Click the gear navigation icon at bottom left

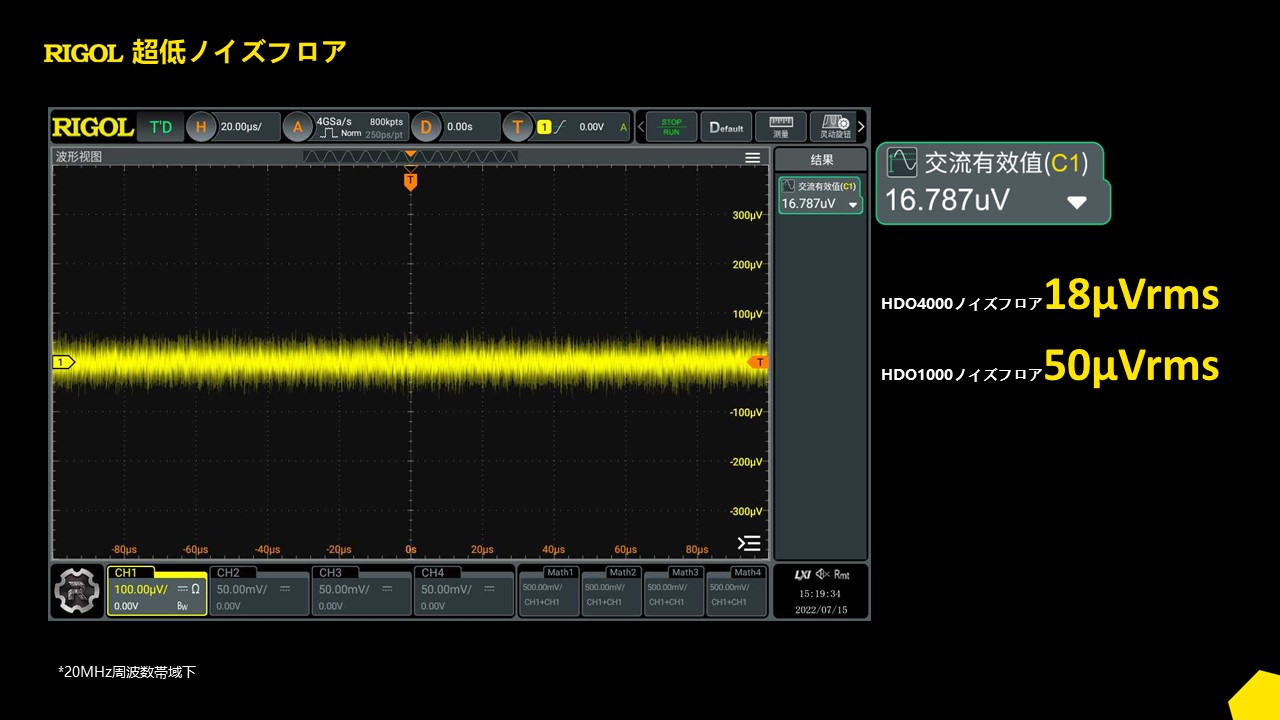(78, 591)
